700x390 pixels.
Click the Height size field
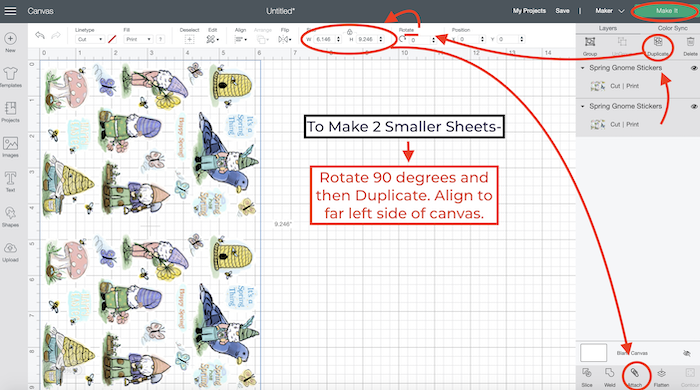click(367, 39)
